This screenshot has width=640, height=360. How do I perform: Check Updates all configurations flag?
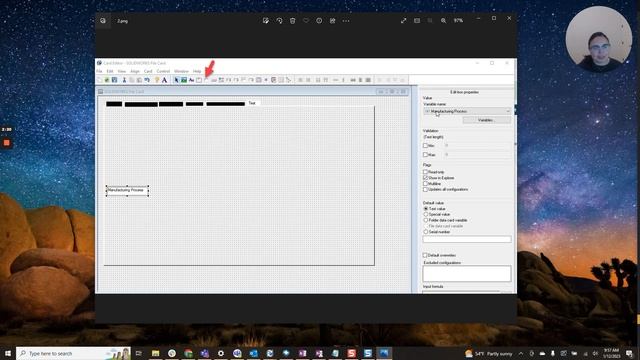click(425, 189)
